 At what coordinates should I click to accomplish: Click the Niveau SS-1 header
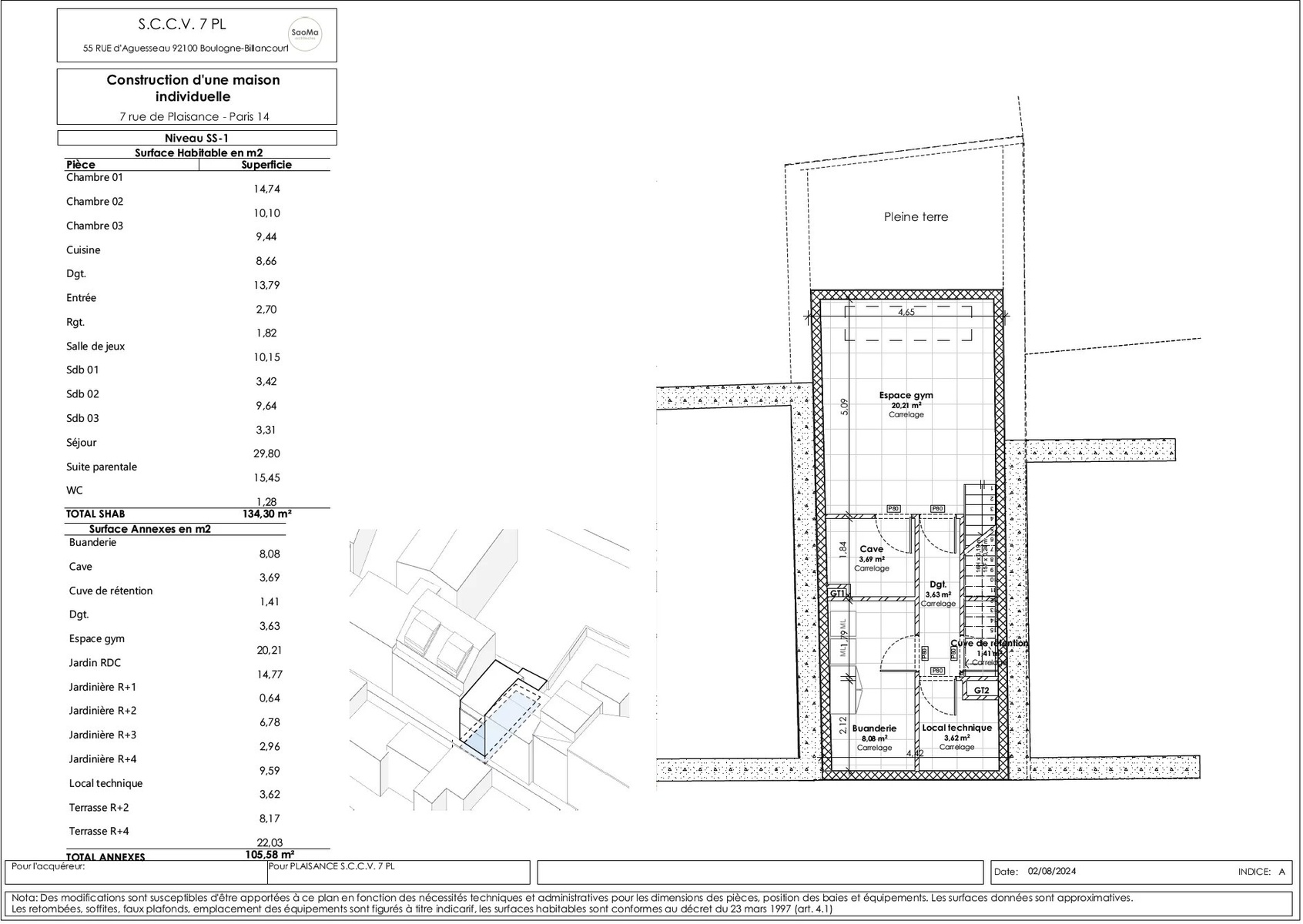click(196, 138)
